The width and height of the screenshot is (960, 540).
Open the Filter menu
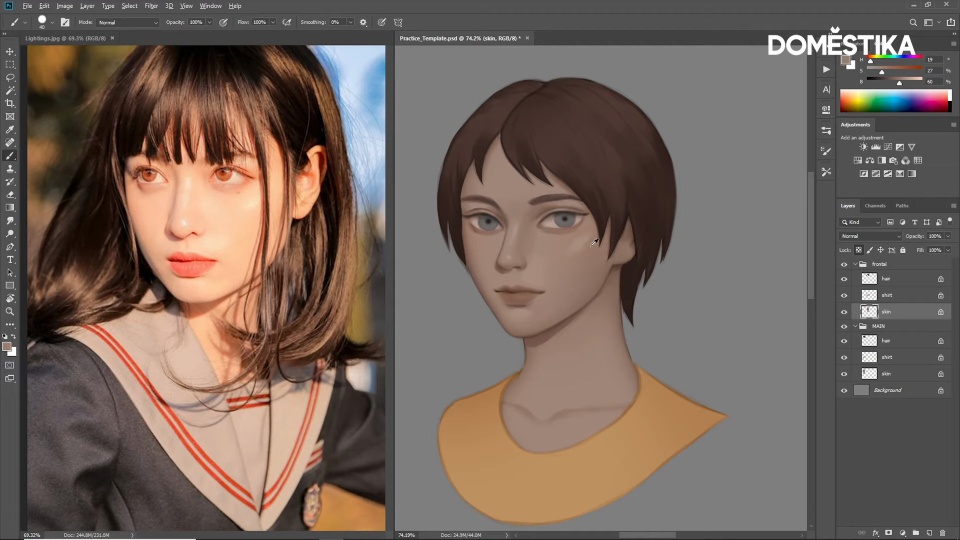tap(151, 6)
